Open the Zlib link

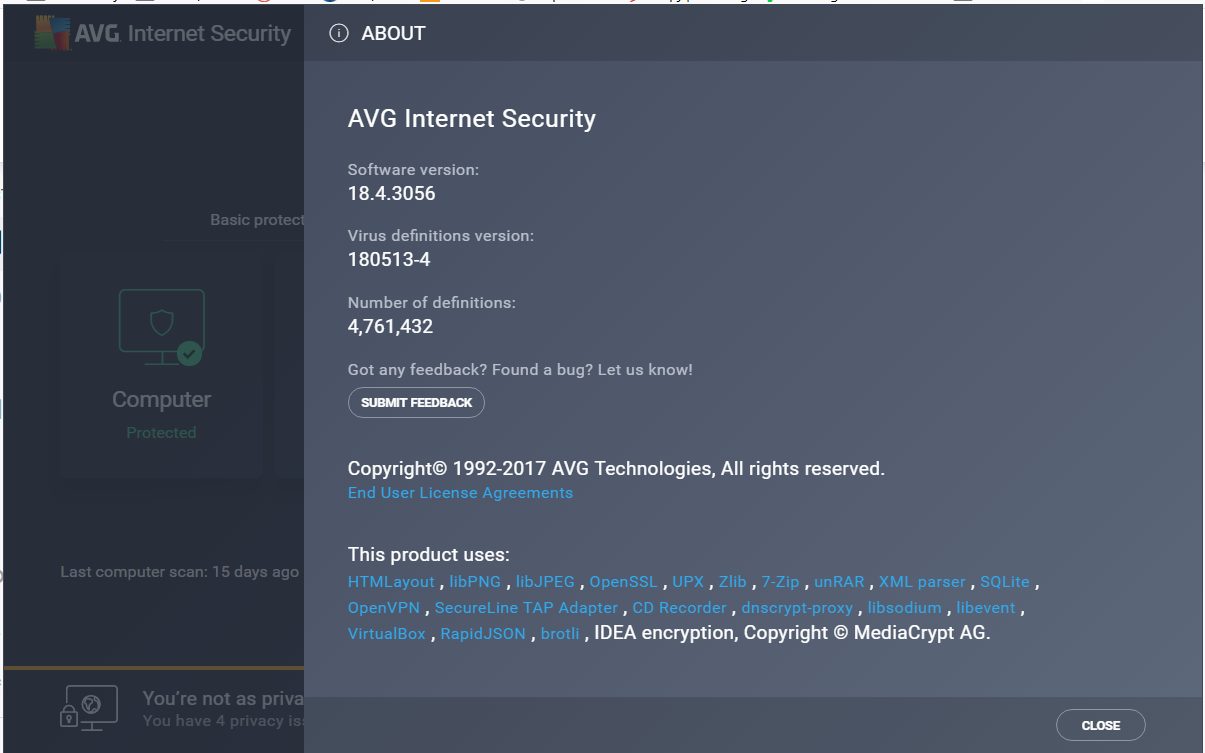(732, 582)
